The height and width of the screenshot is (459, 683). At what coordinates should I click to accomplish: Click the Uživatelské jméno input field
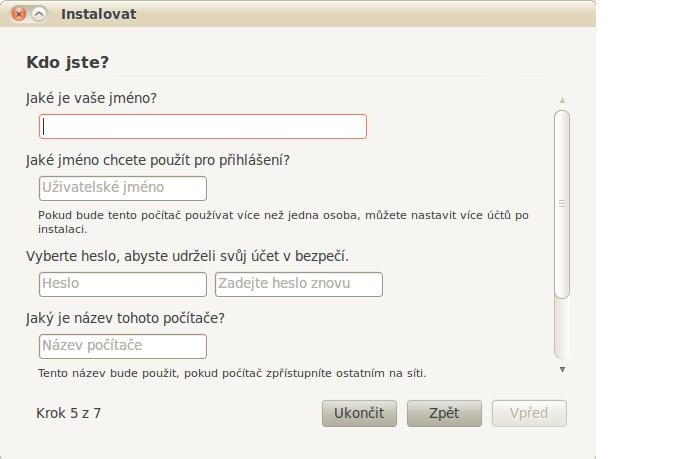coord(123,189)
